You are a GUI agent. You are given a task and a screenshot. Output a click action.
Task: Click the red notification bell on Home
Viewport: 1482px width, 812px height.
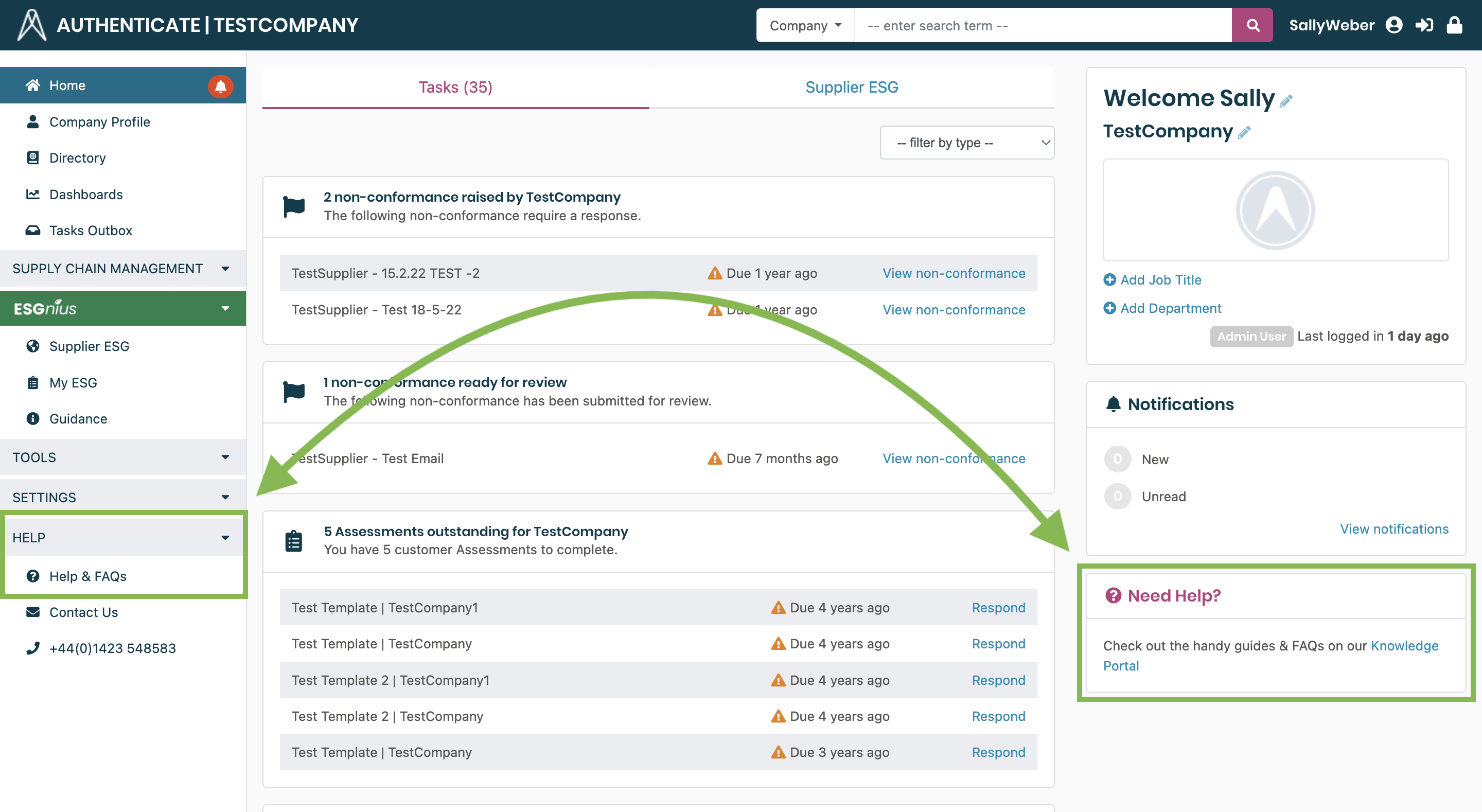[x=220, y=86]
